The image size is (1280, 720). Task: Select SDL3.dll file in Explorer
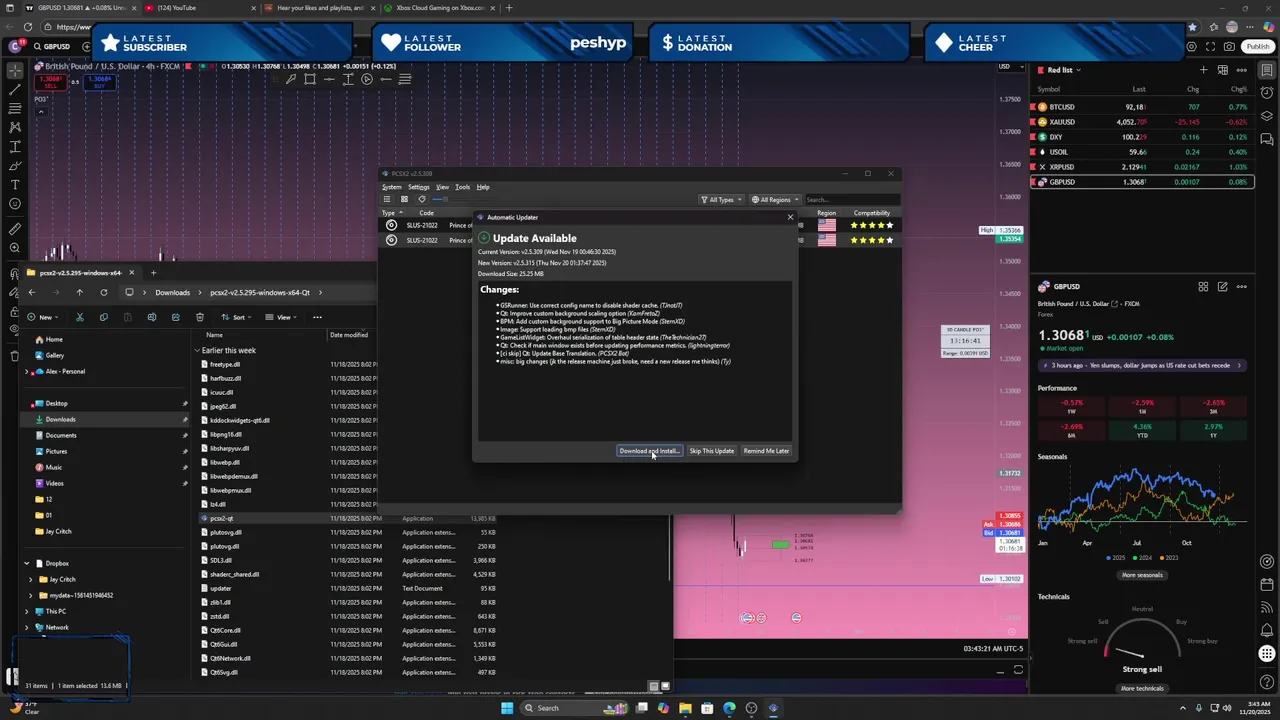click(220, 560)
